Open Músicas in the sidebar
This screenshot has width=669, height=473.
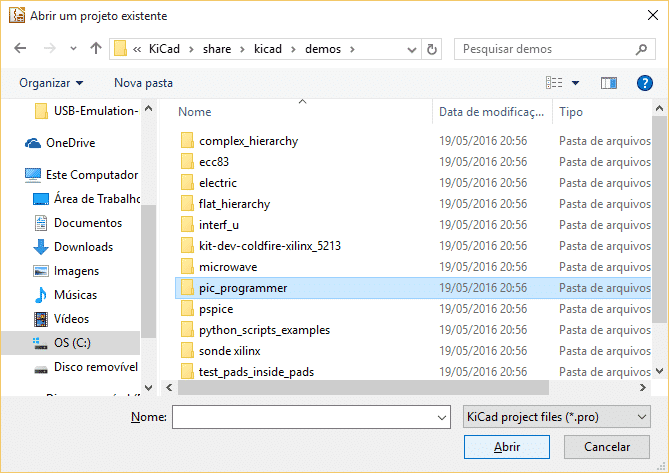tap(65, 295)
